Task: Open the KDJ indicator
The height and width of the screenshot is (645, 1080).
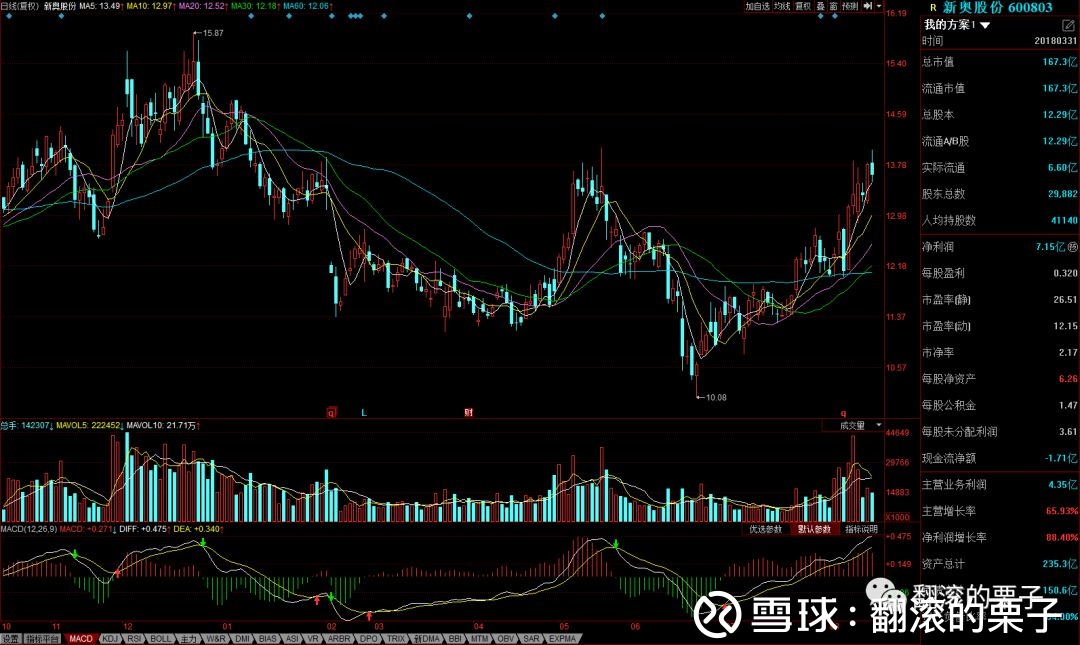Action: tap(110, 638)
